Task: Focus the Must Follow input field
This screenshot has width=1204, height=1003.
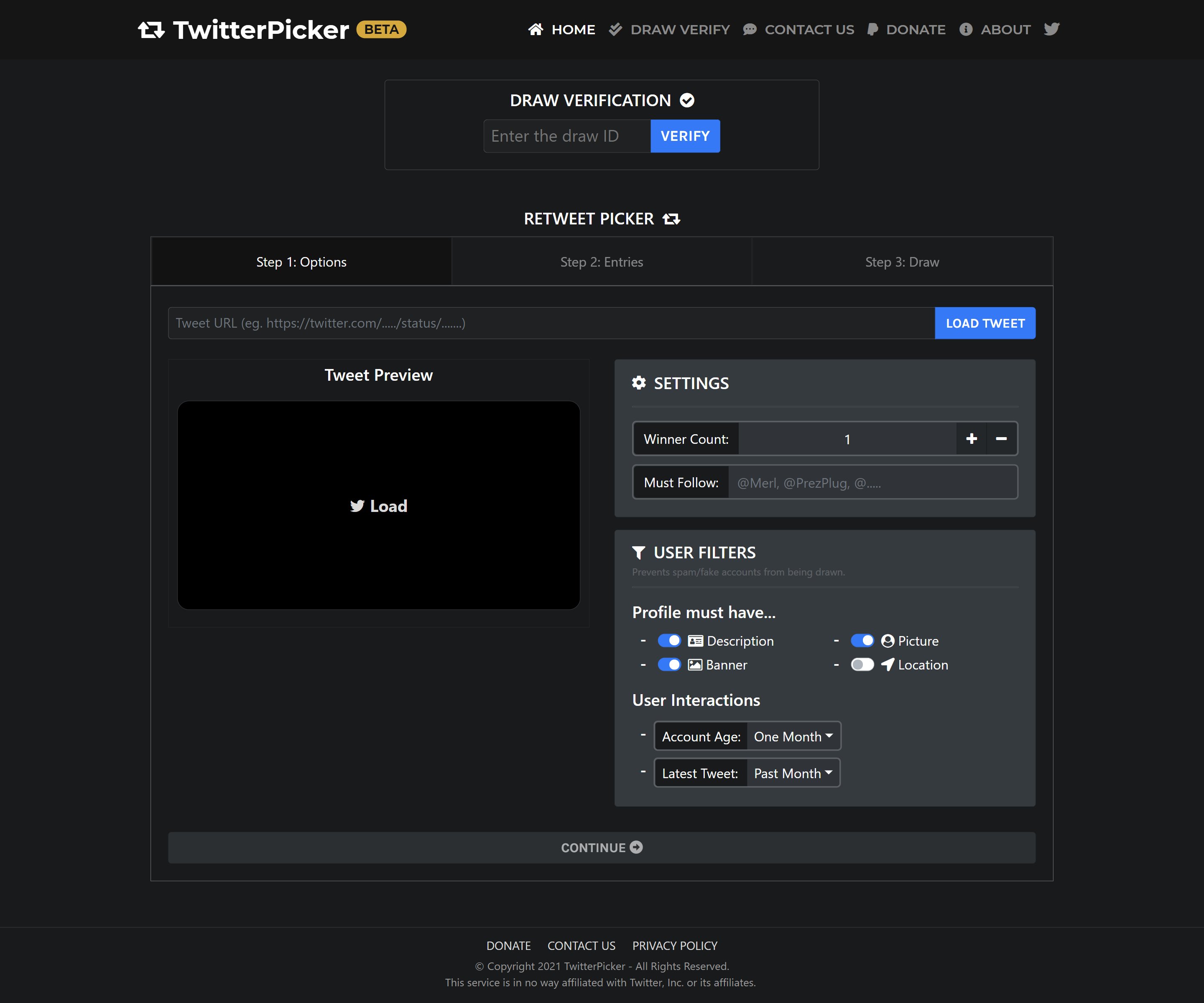Action: click(x=872, y=483)
